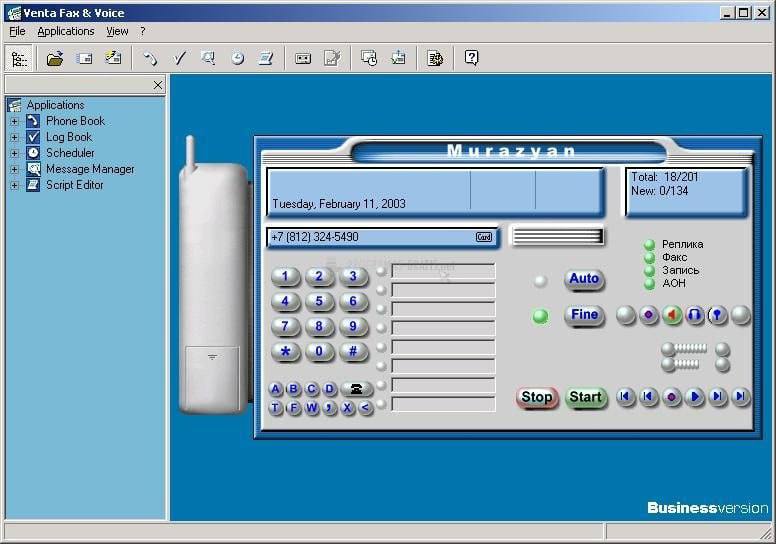Toggle the green light beside Fine
Image resolution: width=776 pixels, height=544 pixels.
(x=540, y=316)
